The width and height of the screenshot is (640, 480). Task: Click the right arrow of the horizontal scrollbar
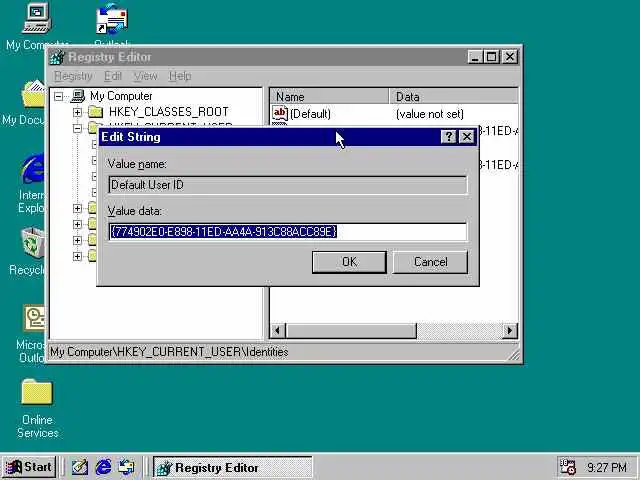coord(510,331)
